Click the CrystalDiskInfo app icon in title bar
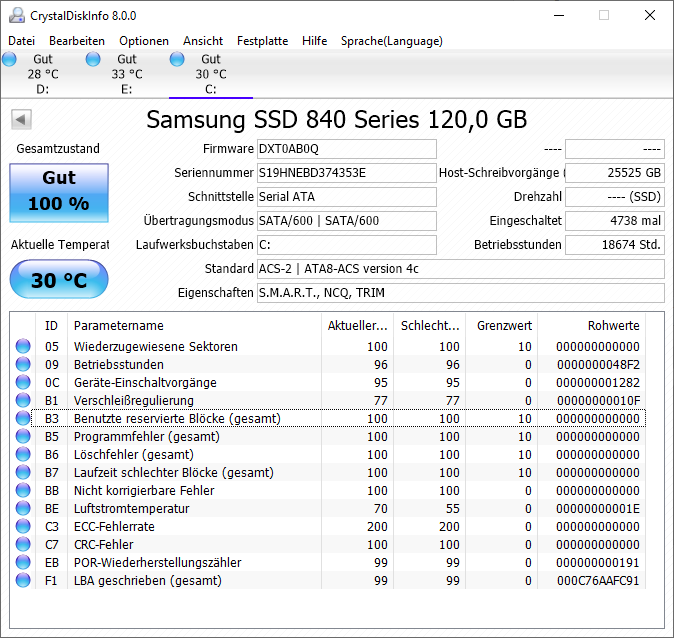This screenshot has height=638, width=674. 16,15
